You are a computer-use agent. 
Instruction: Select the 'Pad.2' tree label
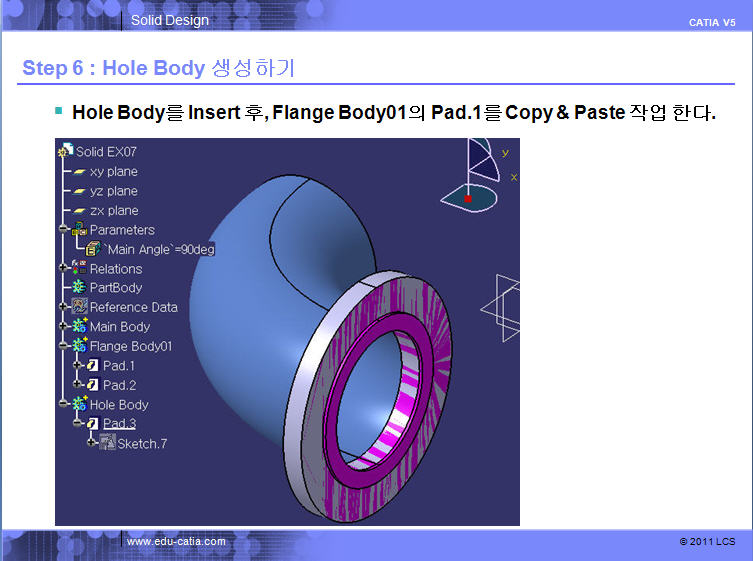point(120,385)
